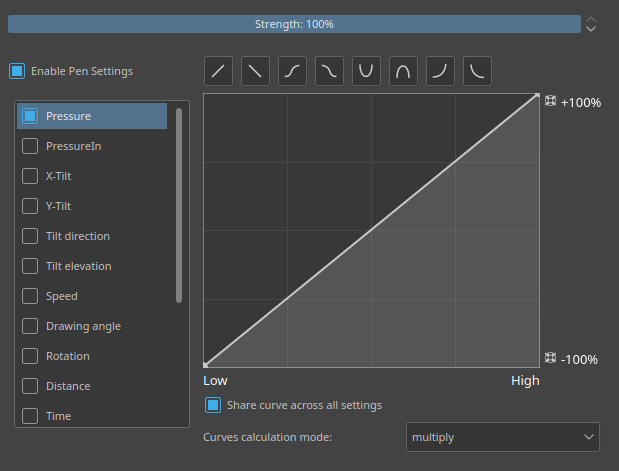This screenshot has height=471, width=619.
Task: Select the curve's bottom-left control point
Action: pyautogui.click(x=205, y=365)
